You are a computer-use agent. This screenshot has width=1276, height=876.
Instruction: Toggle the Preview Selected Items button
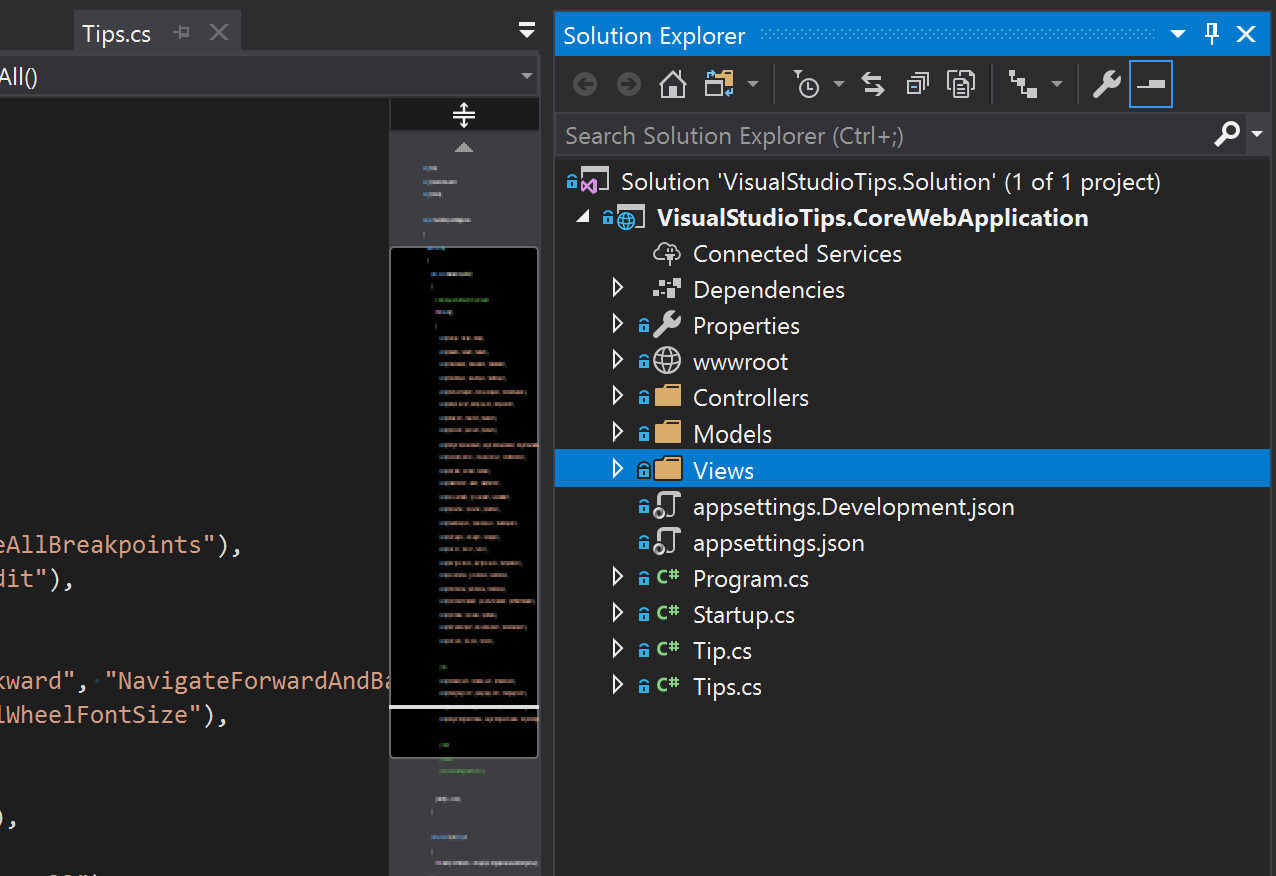point(1151,85)
